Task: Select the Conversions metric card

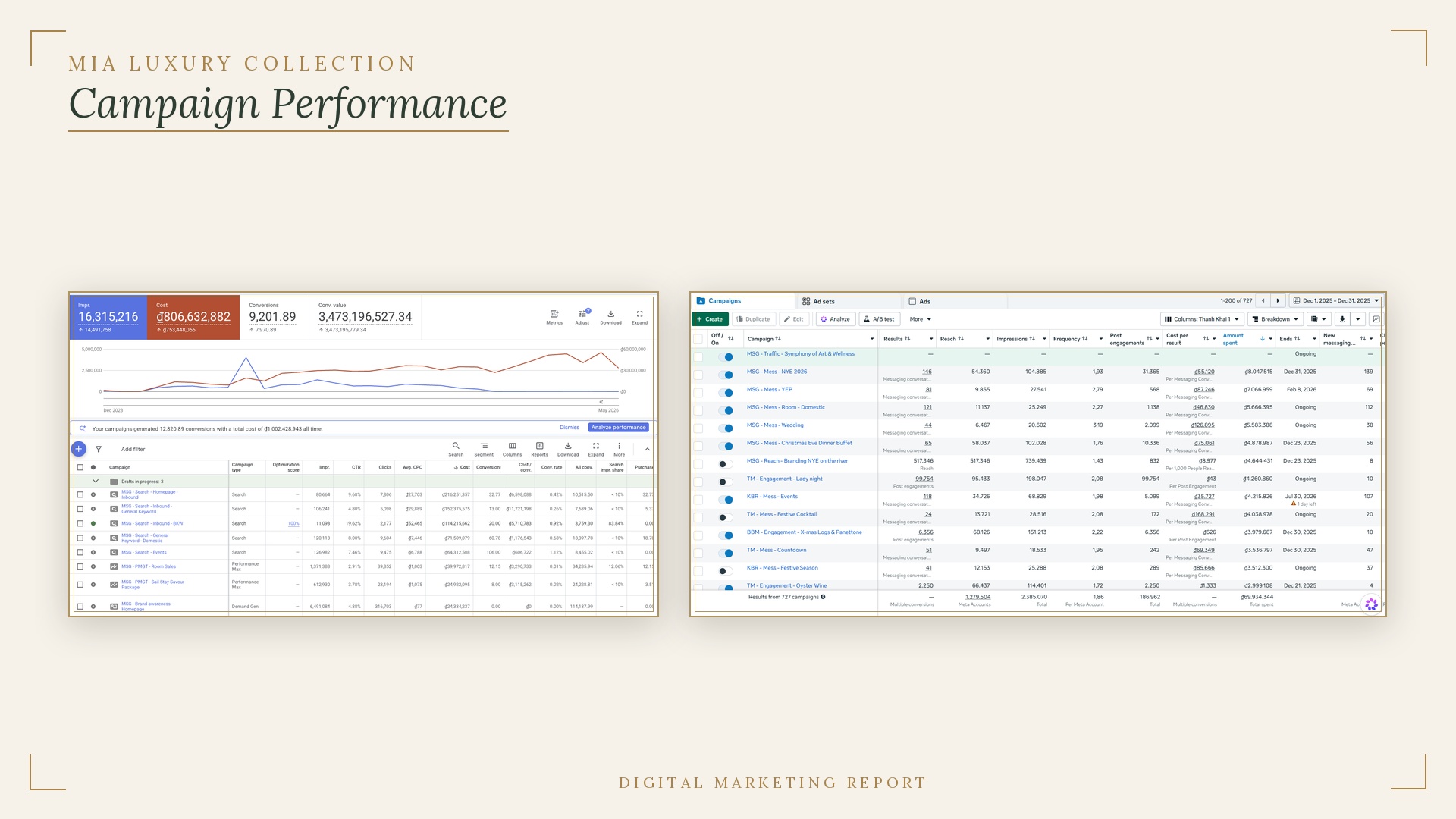Action: [274, 318]
